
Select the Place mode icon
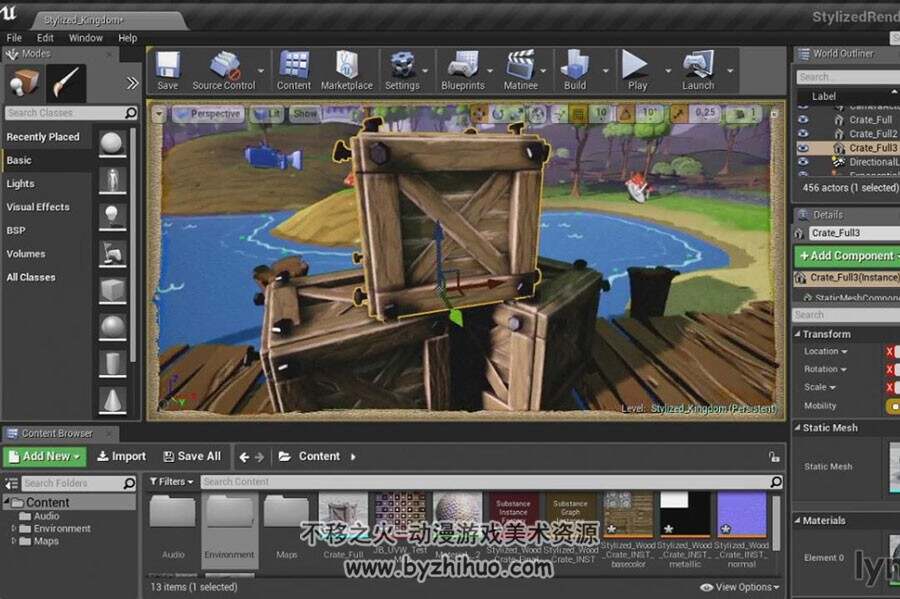click(x=23, y=84)
